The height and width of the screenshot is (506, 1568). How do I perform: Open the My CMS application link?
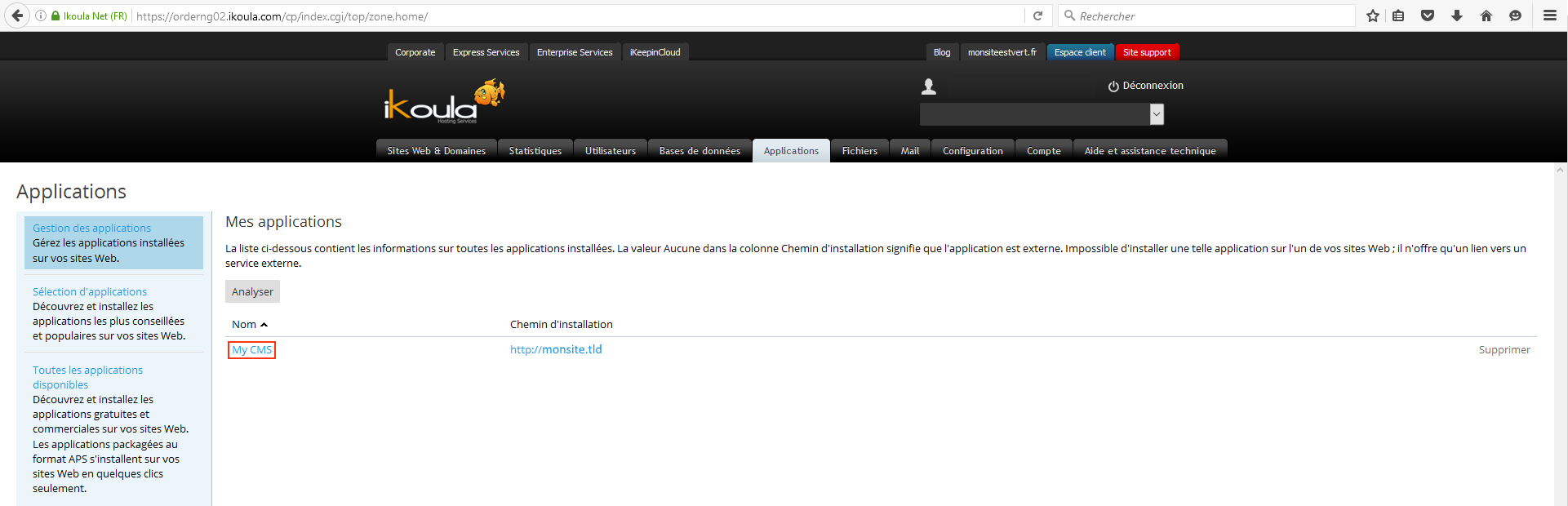pyautogui.click(x=251, y=350)
